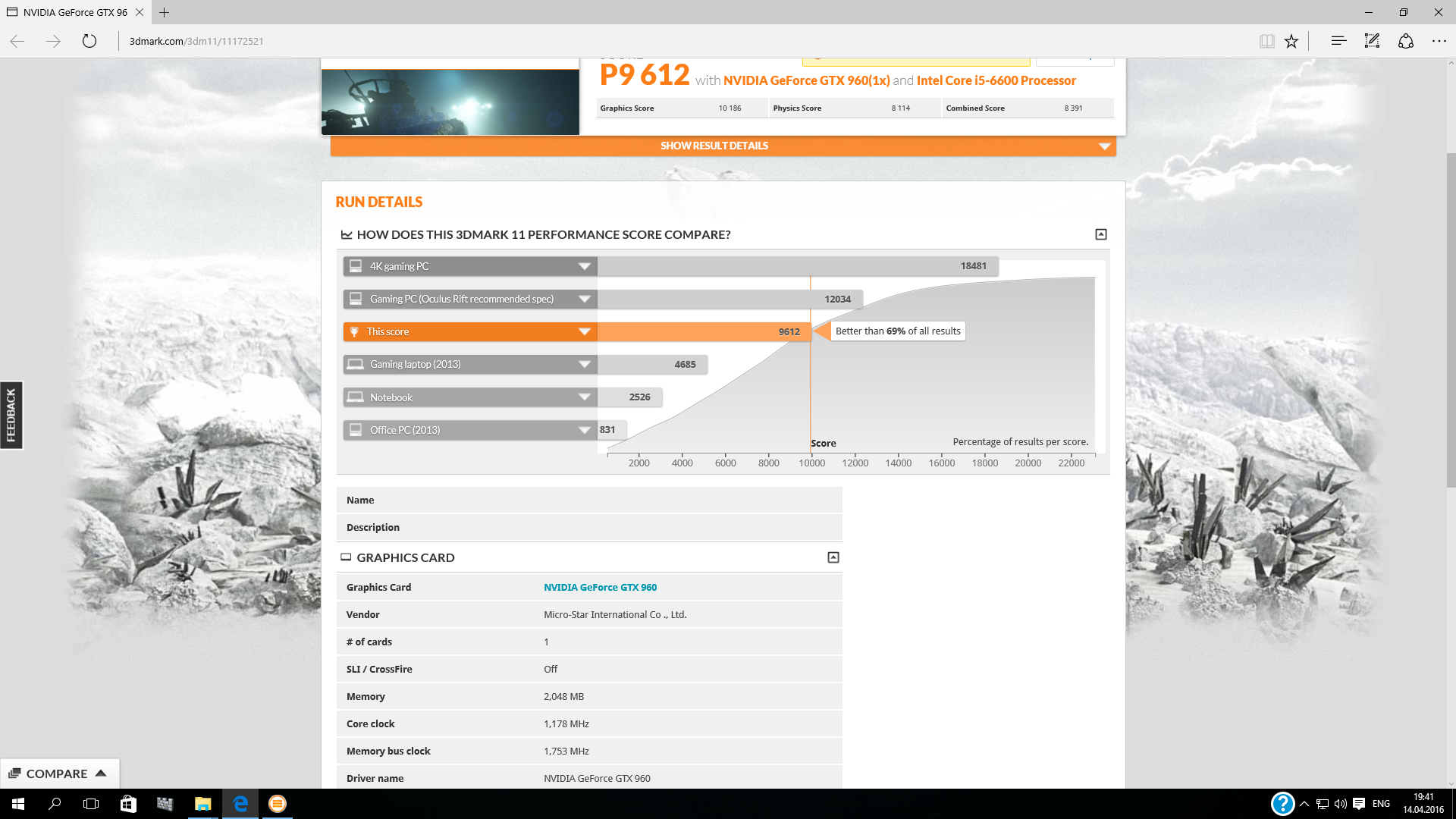Open Edge reading view icon
The width and height of the screenshot is (1456, 819).
coord(1266,41)
